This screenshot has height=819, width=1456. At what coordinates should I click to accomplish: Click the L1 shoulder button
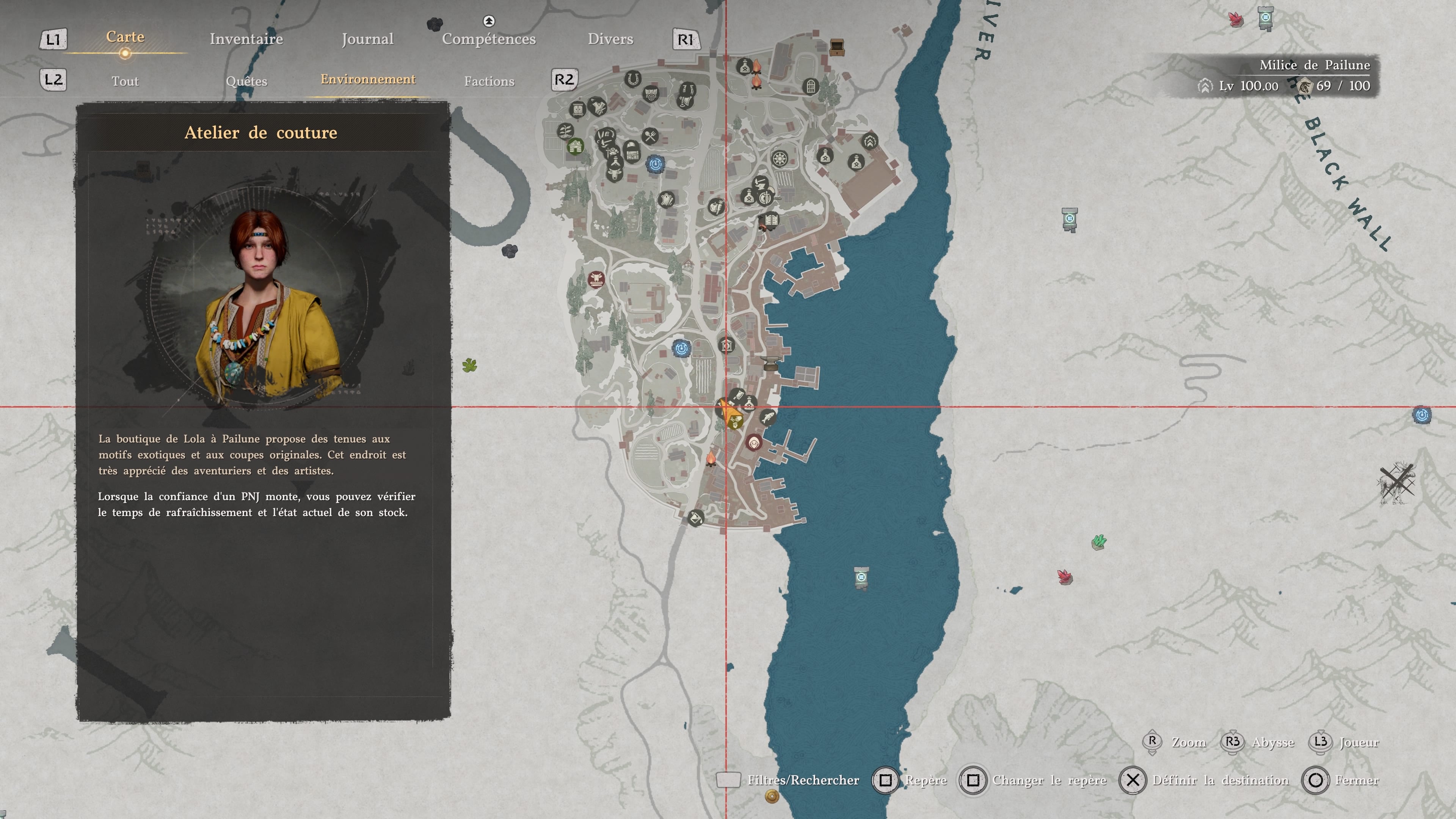point(53,39)
